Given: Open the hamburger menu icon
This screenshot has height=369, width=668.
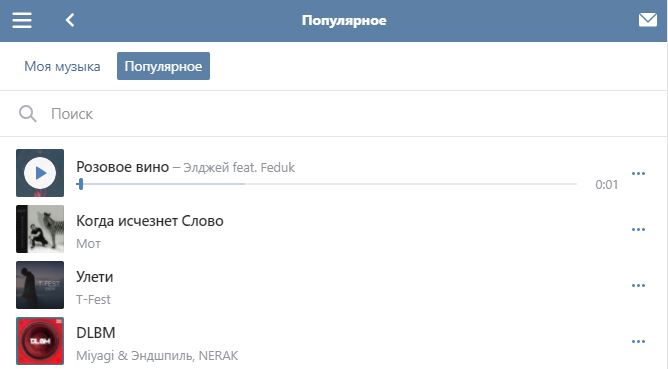Looking at the screenshot, I should click(22, 20).
